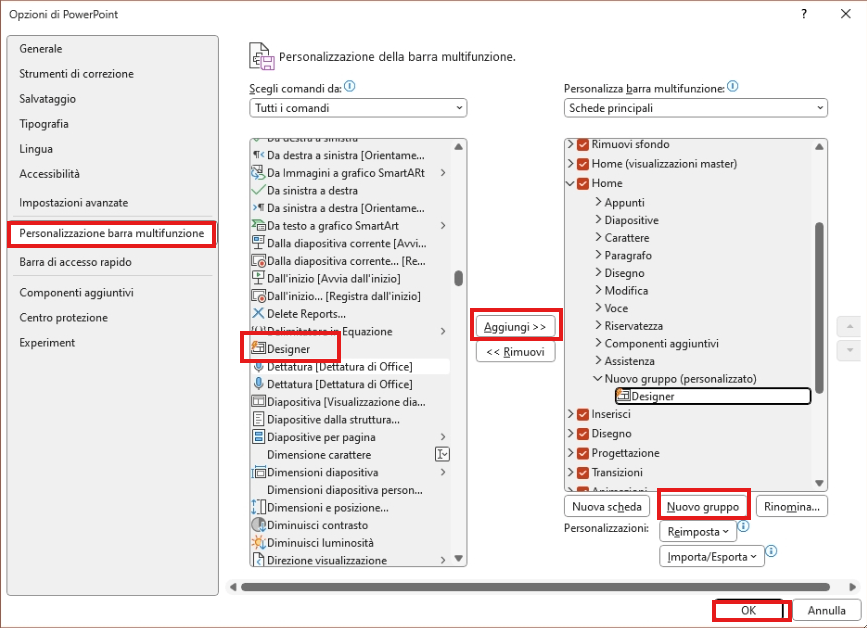Collapse Nuovo gruppo (personalizzato)
867x628 pixels.
(x=598, y=378)
